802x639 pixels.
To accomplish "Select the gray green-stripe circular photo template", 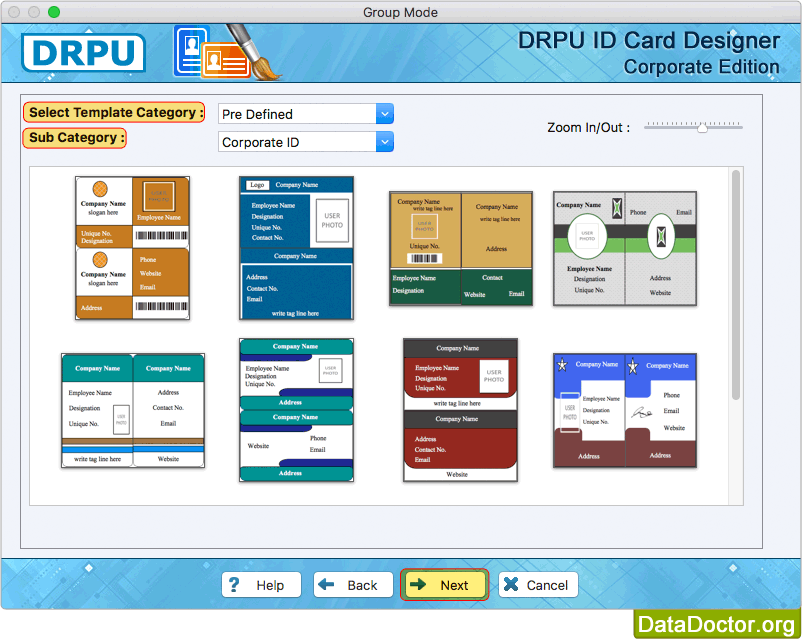I will coord(625,249).
